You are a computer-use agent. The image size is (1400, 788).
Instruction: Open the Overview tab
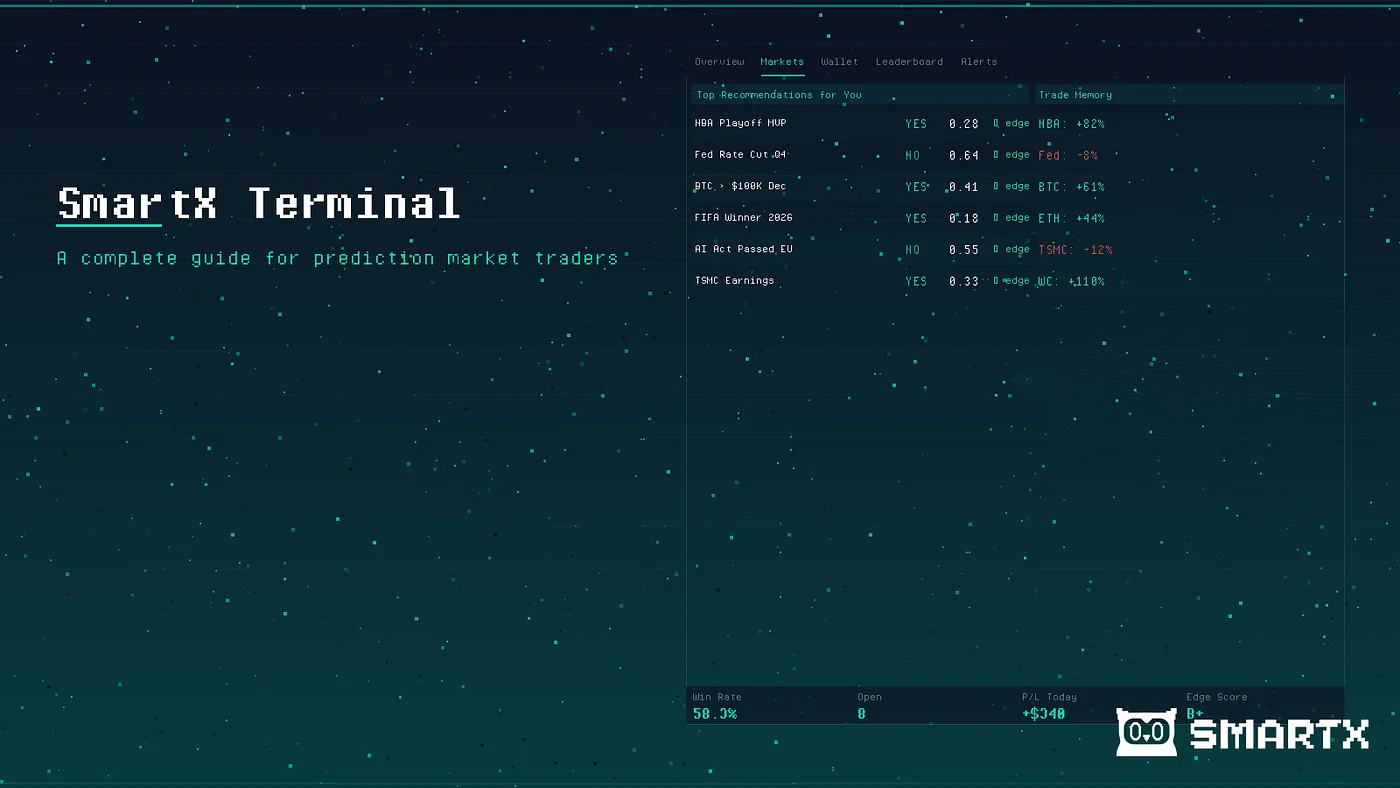719,62
